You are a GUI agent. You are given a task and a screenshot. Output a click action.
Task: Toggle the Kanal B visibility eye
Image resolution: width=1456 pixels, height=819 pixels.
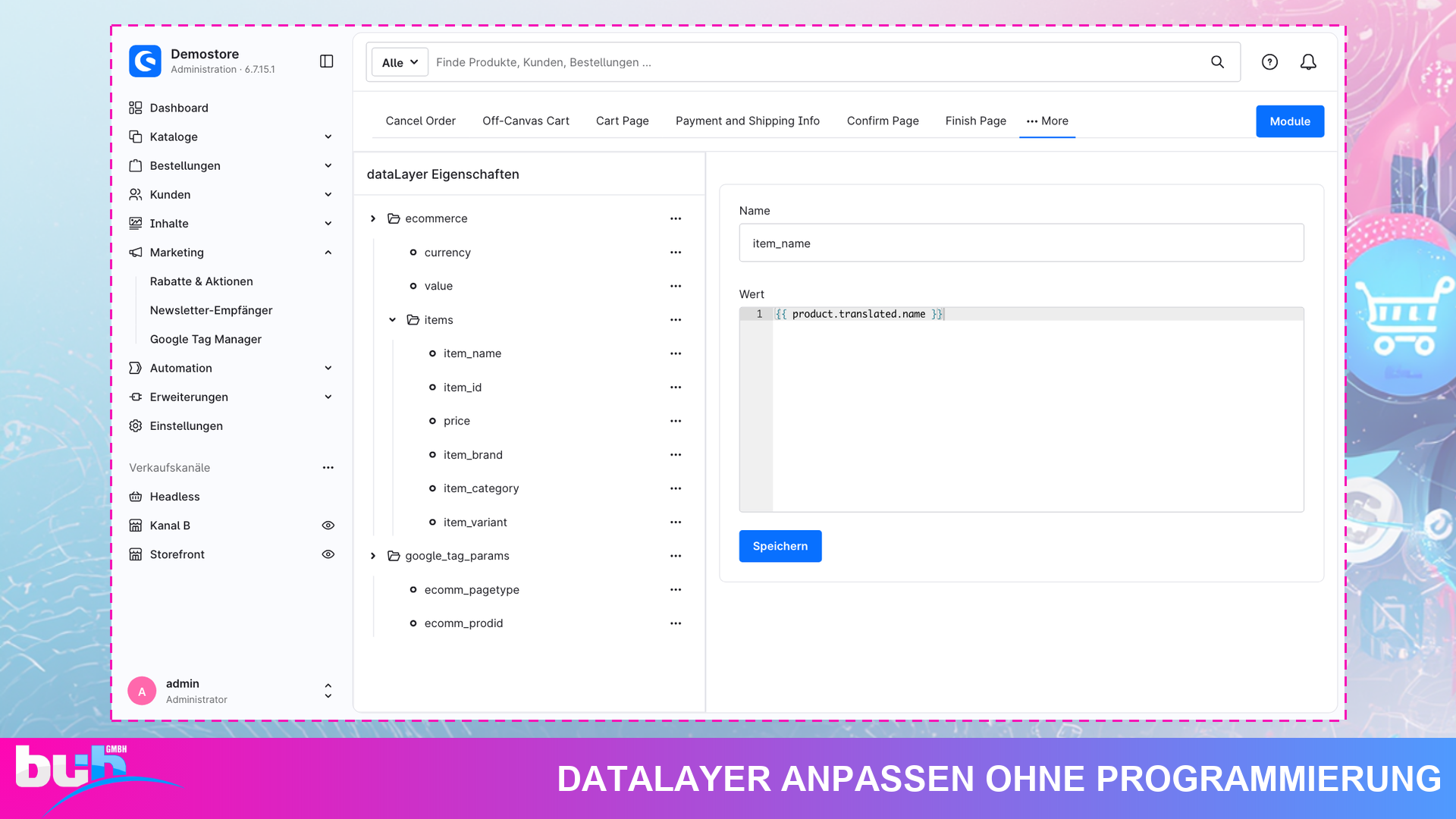(328, 526)
